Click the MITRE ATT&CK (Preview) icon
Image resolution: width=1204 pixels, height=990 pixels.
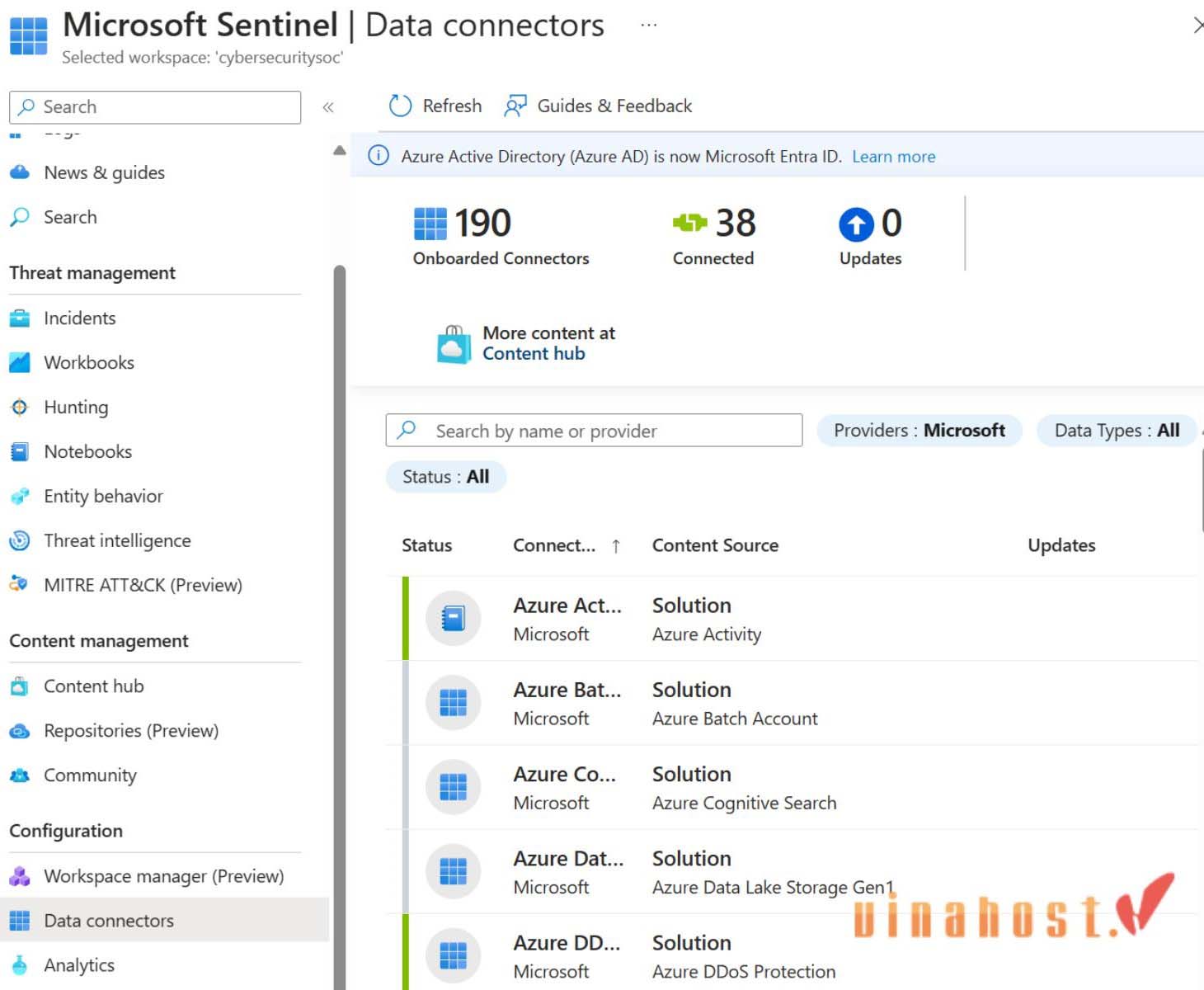pos(20,585)
